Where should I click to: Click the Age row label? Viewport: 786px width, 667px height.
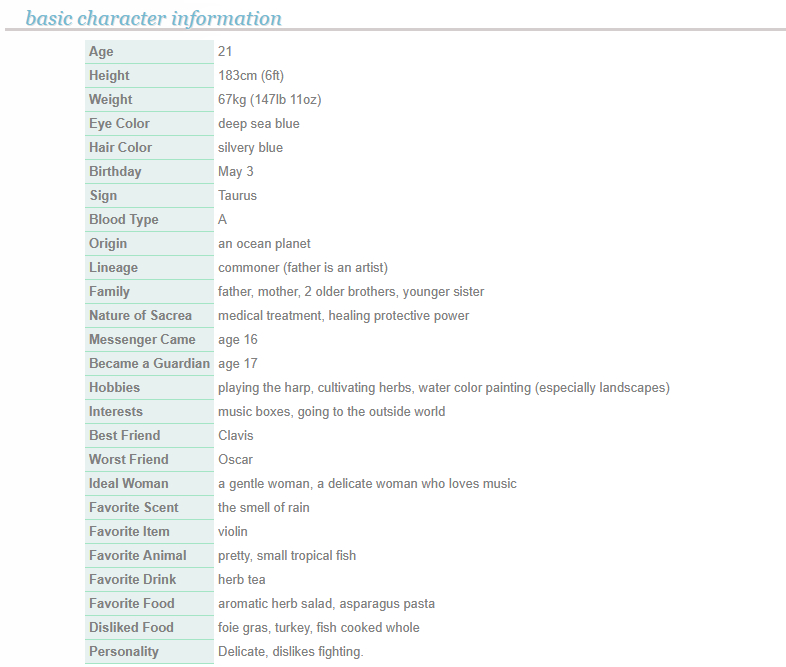click(101, 51)
